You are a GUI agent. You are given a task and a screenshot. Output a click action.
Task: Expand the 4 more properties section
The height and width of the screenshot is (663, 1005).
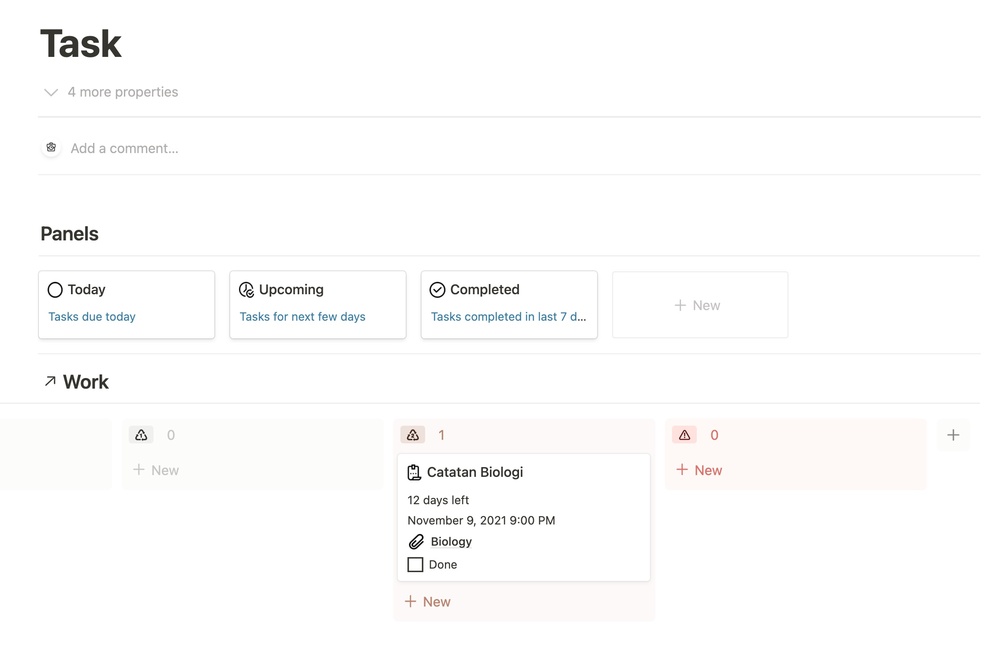point(51,92)
